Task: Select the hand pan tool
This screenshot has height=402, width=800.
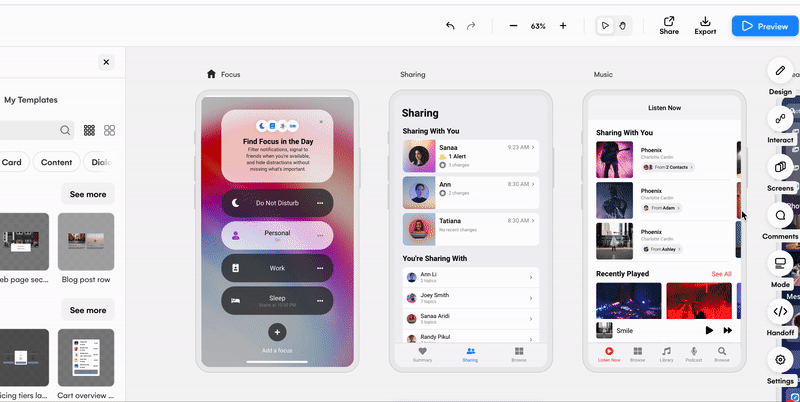Action: (622, 26)
